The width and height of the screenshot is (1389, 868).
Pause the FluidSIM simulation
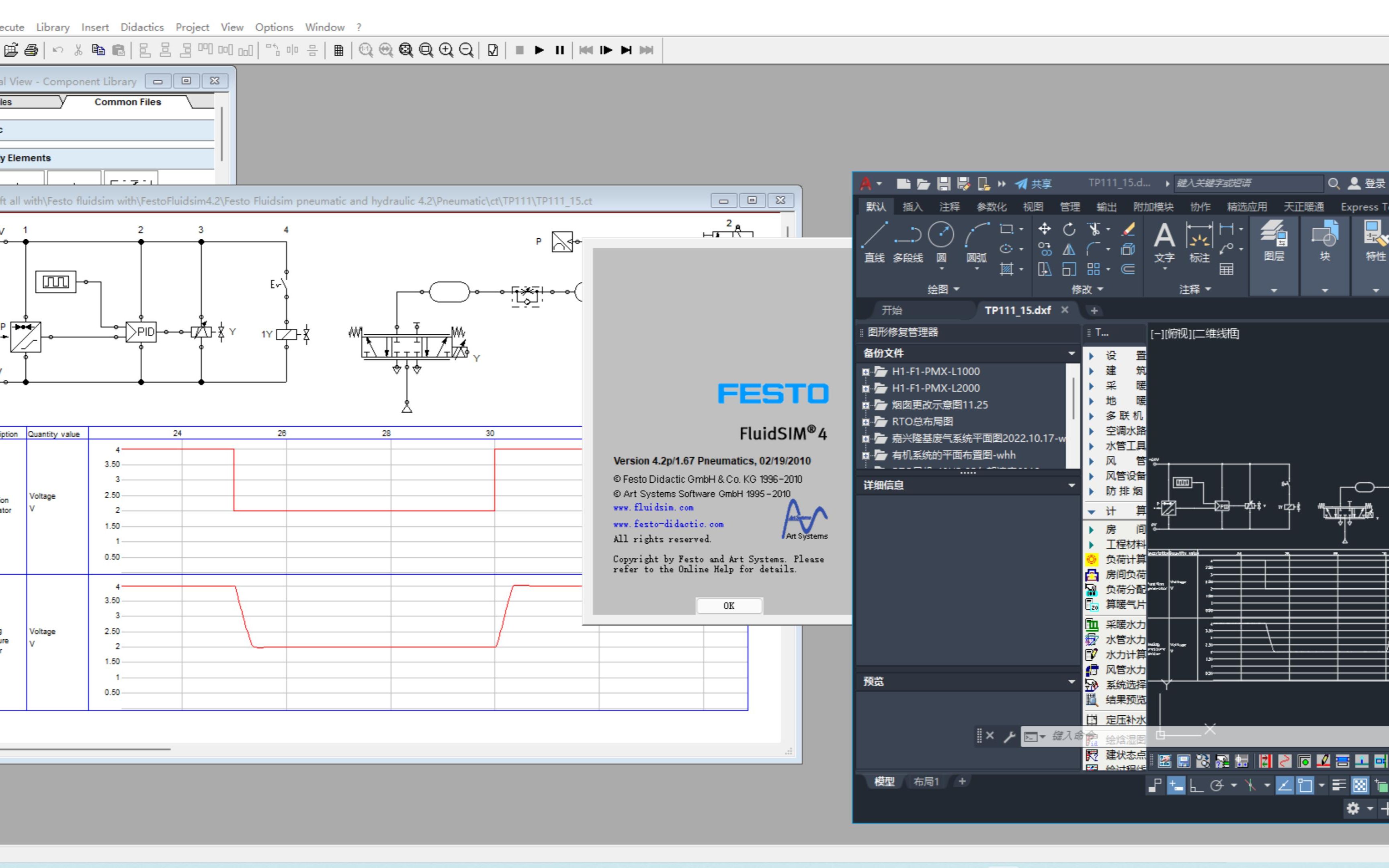559,51
